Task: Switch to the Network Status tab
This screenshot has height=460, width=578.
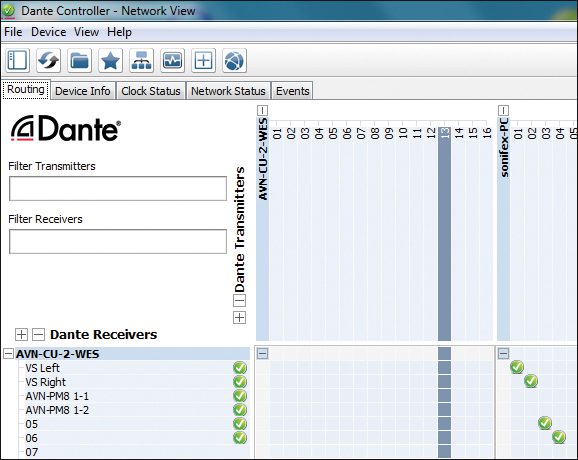Action: 228,91
